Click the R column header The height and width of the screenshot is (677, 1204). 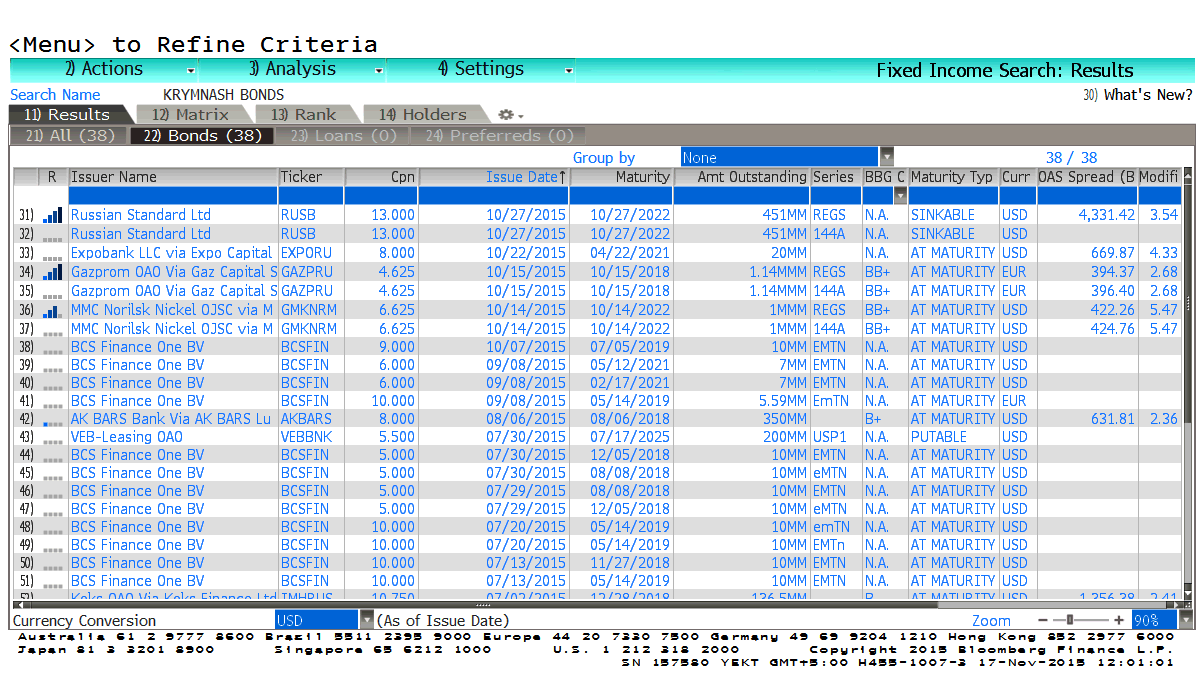(52, 177)
